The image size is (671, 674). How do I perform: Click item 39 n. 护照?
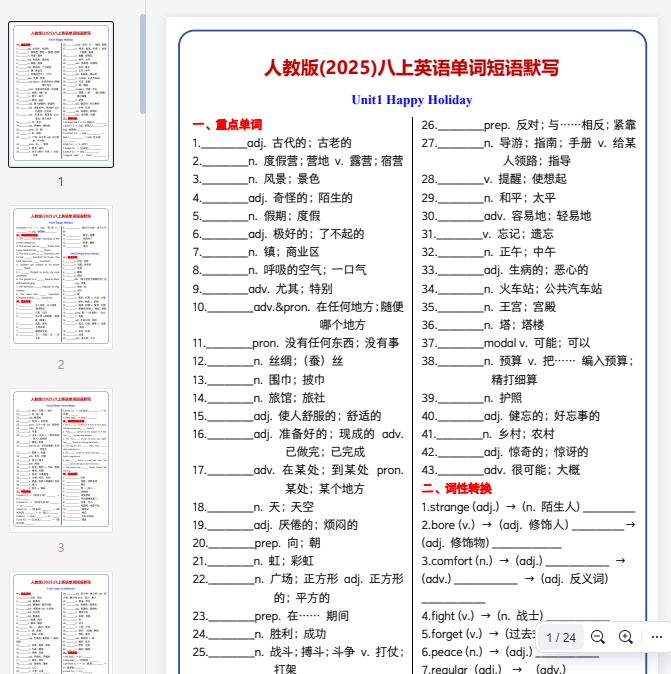pos(472,398)
